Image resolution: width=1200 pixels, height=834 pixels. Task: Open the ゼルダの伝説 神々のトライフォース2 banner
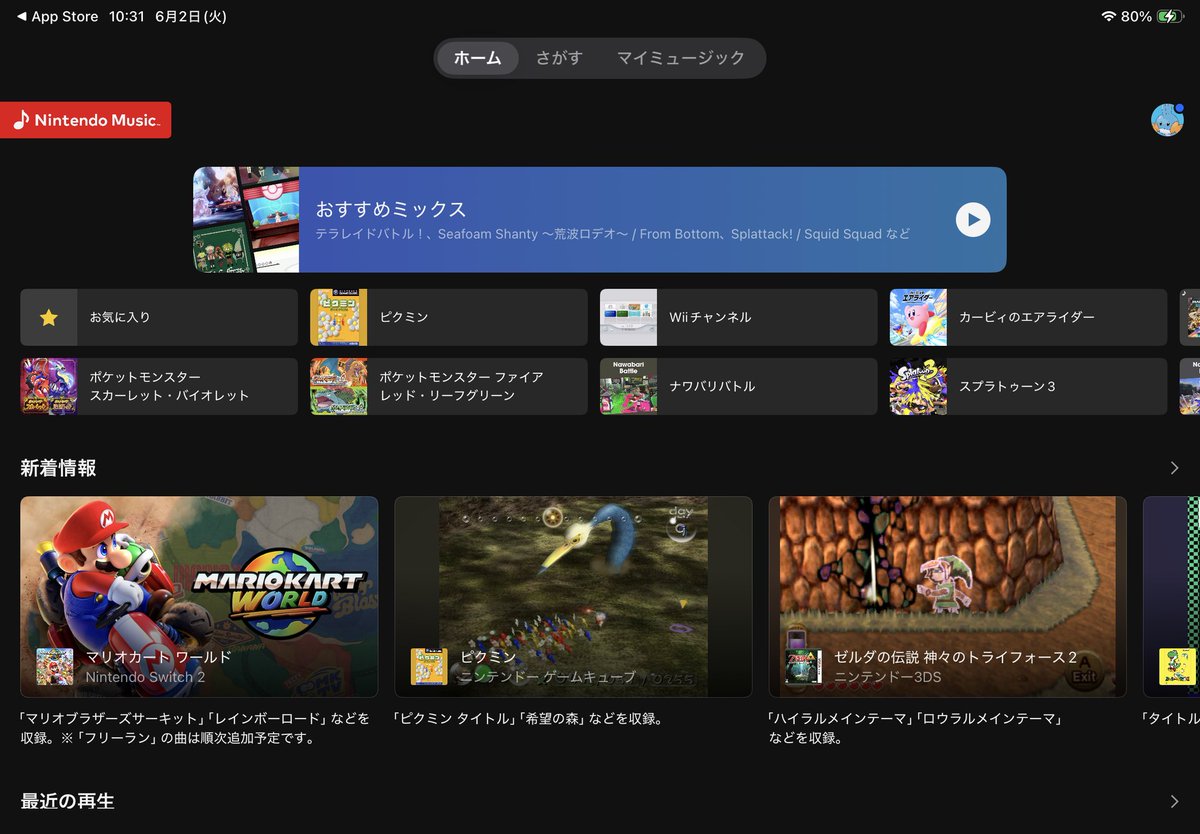coord(947,597)
